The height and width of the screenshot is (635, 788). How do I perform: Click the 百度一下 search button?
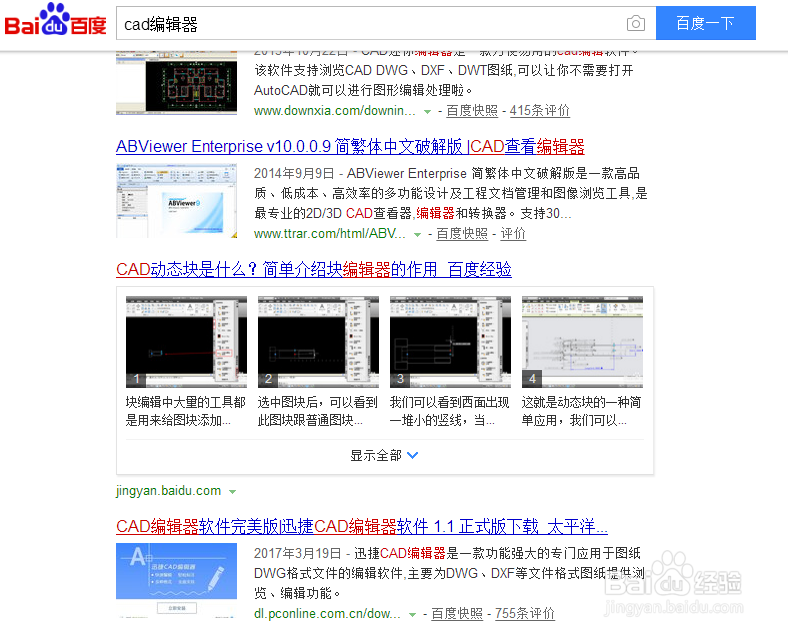pos(706,23)
